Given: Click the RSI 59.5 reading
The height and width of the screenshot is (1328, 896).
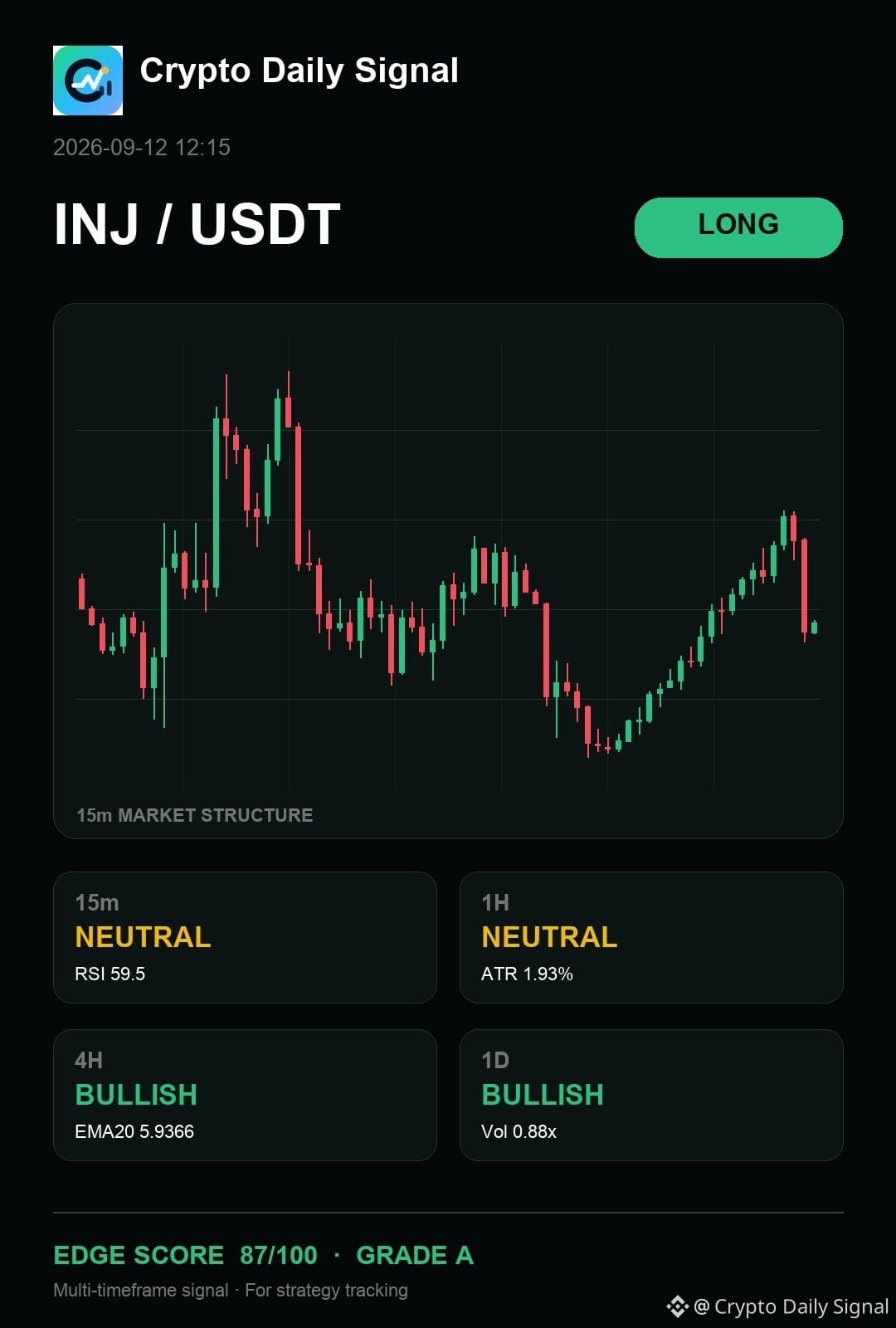Looking at the screenshot, I should (x=110, y=974).
